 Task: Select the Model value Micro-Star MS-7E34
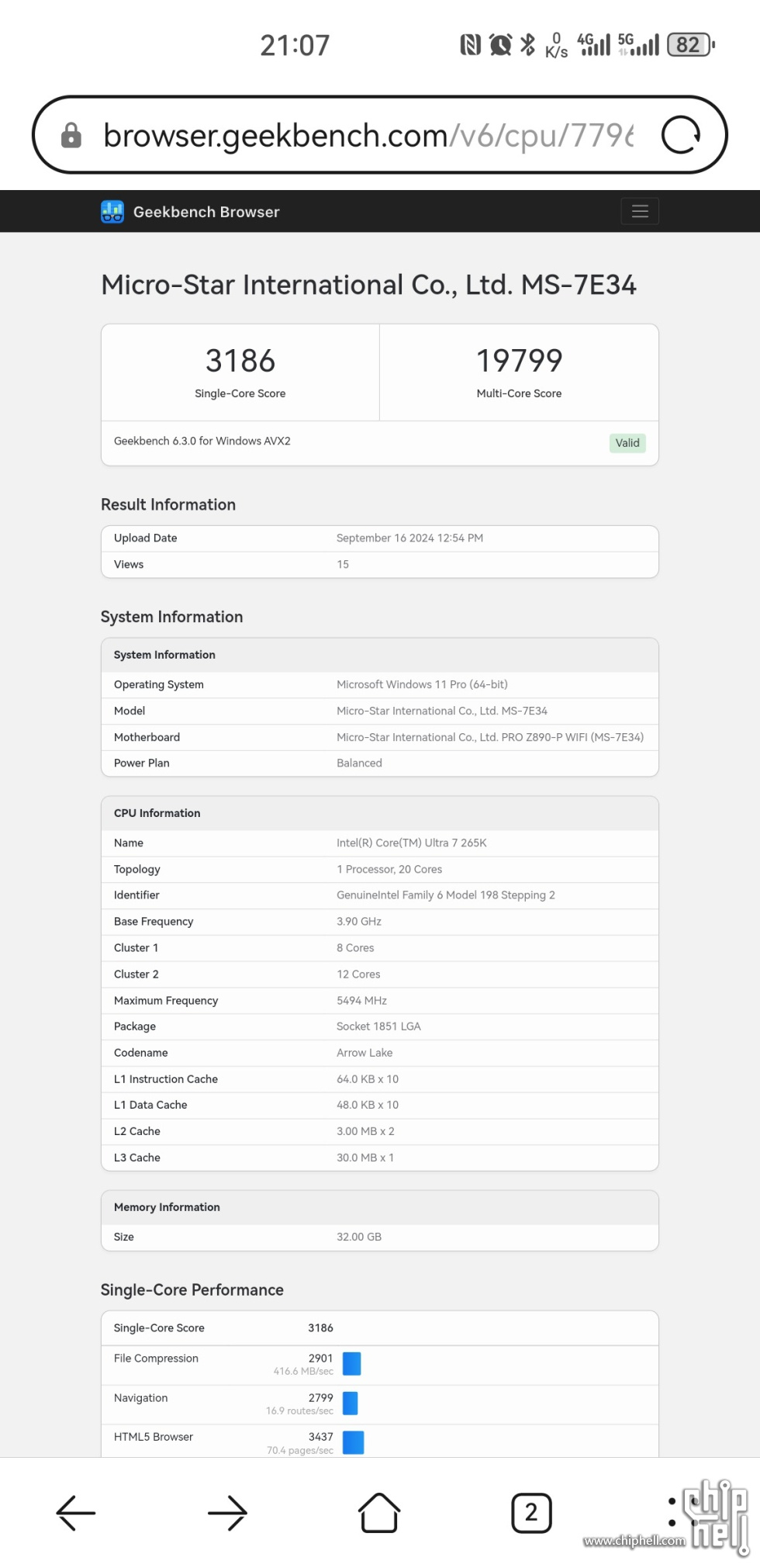click(442, 711)
